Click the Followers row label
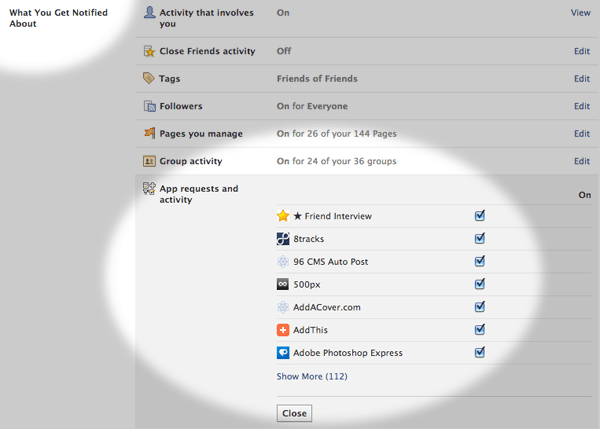This screenshot has height=429, width=600. [x=181, y=106]
